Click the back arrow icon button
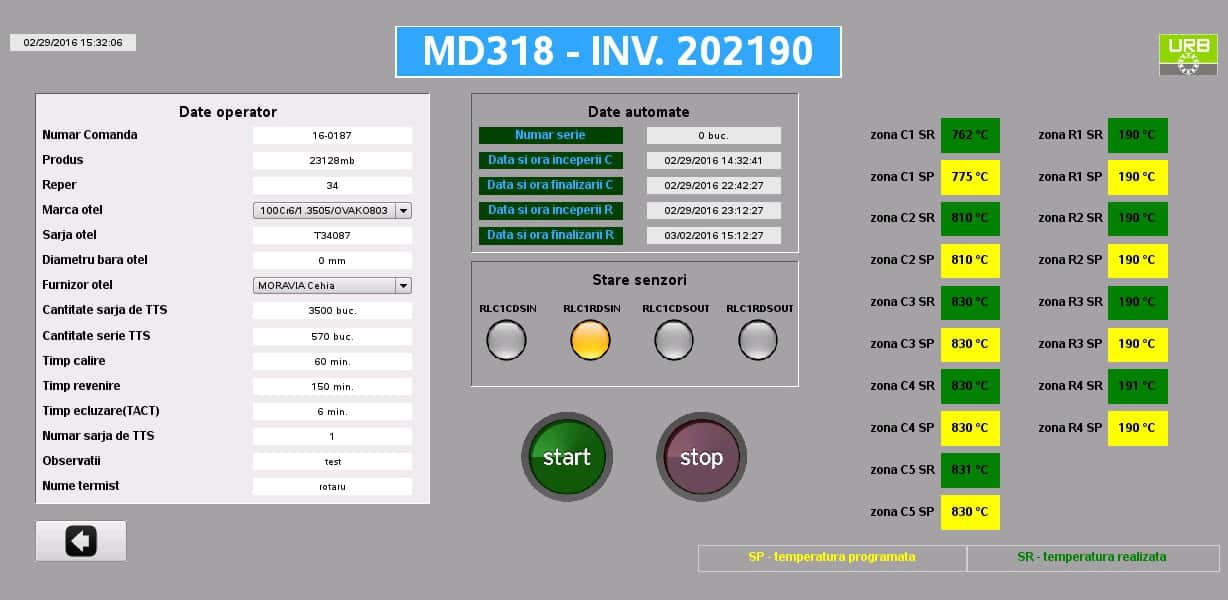1228x600 pixels. pyautogui.click(x=81, y=541)
